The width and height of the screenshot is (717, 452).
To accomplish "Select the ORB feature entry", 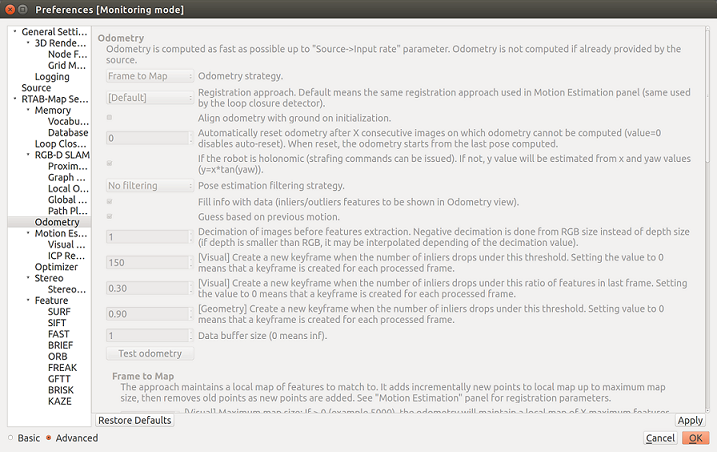I will click(x=58, y=358).
